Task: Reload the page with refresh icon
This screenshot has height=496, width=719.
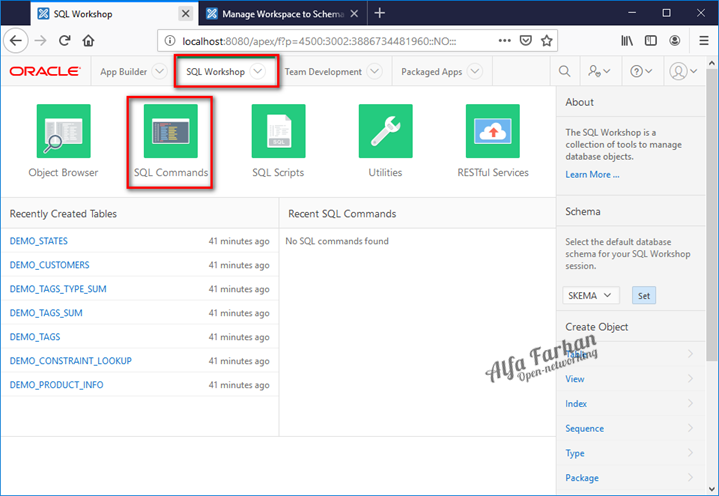Action: tap(65, 41)
